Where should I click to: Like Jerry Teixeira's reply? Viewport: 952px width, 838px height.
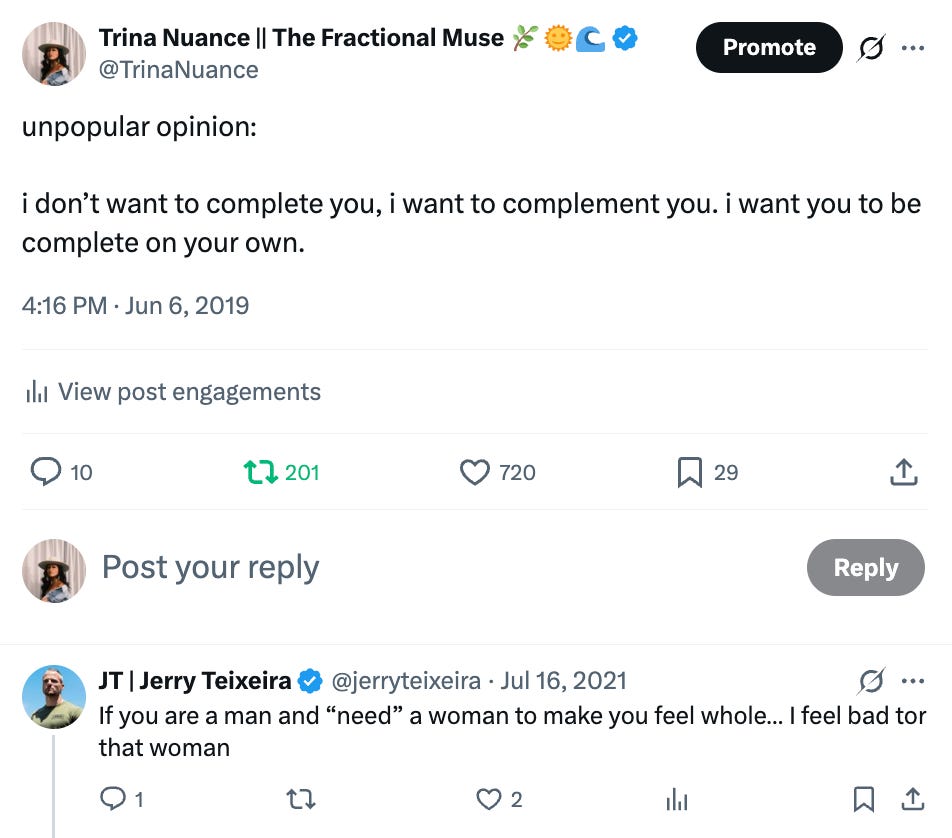pos(488,799)
